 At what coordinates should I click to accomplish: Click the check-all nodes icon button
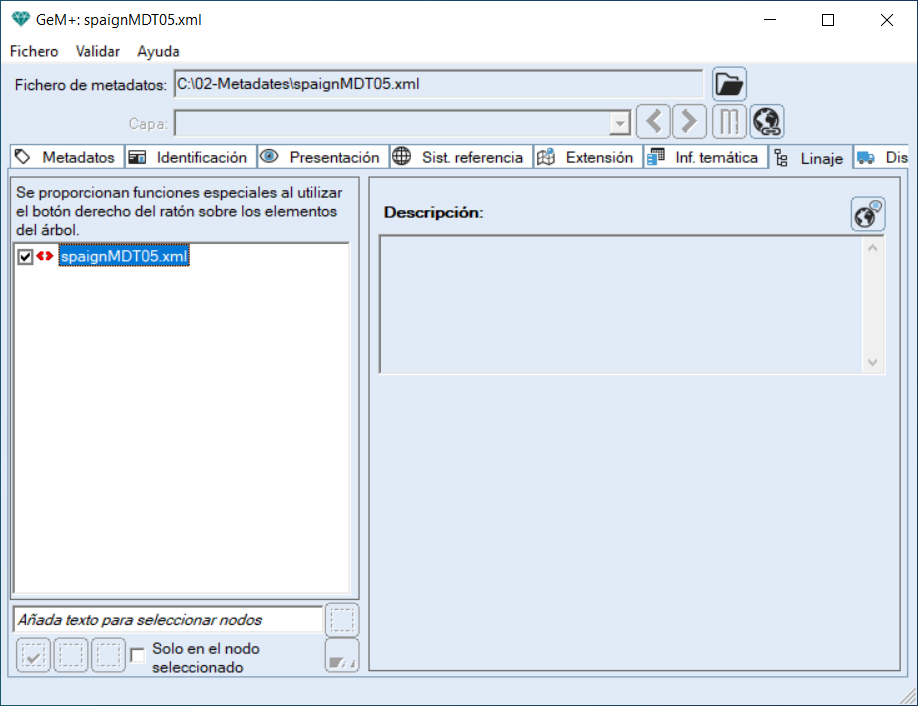click(33, 655)
